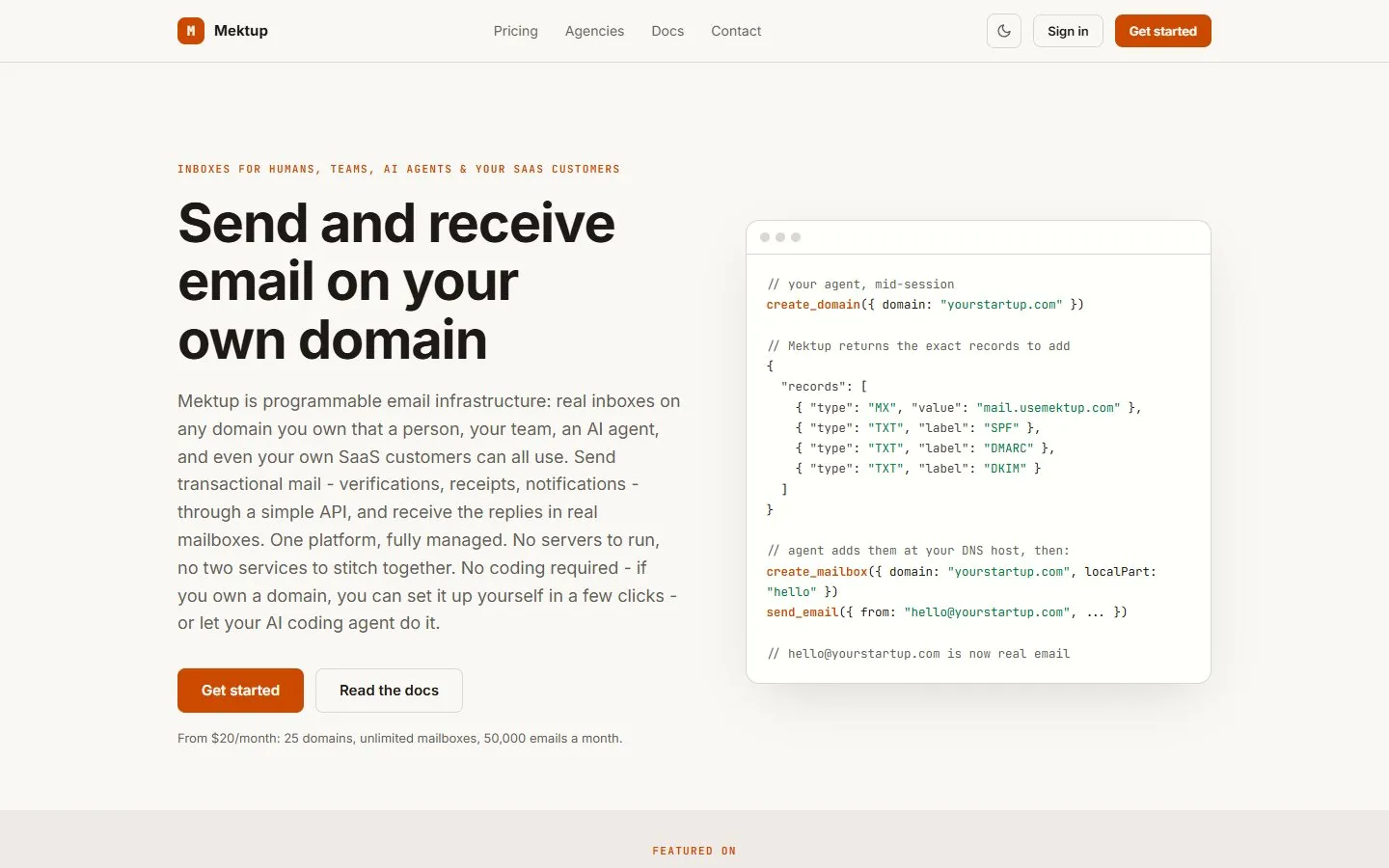Click the "Send and receive email" headline
The width and height of the screenshot is (1389, 868).
tap(396, 282)
